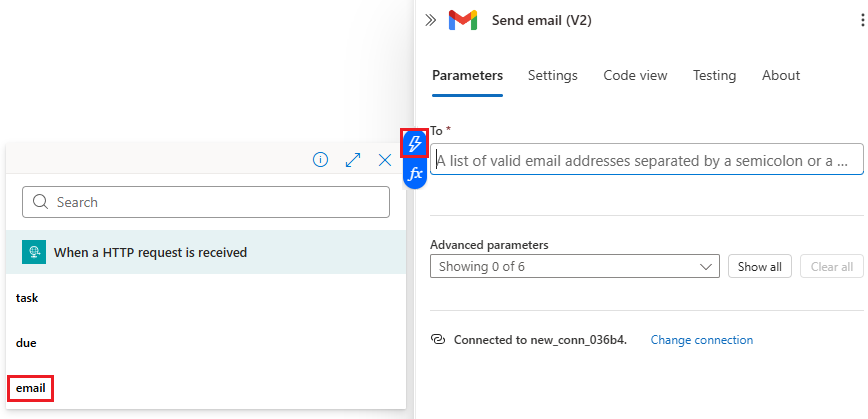The height and width of the screenshot is (419, 868).
Task: Switch to the Parameters tab
Action: tap(467, 75)
